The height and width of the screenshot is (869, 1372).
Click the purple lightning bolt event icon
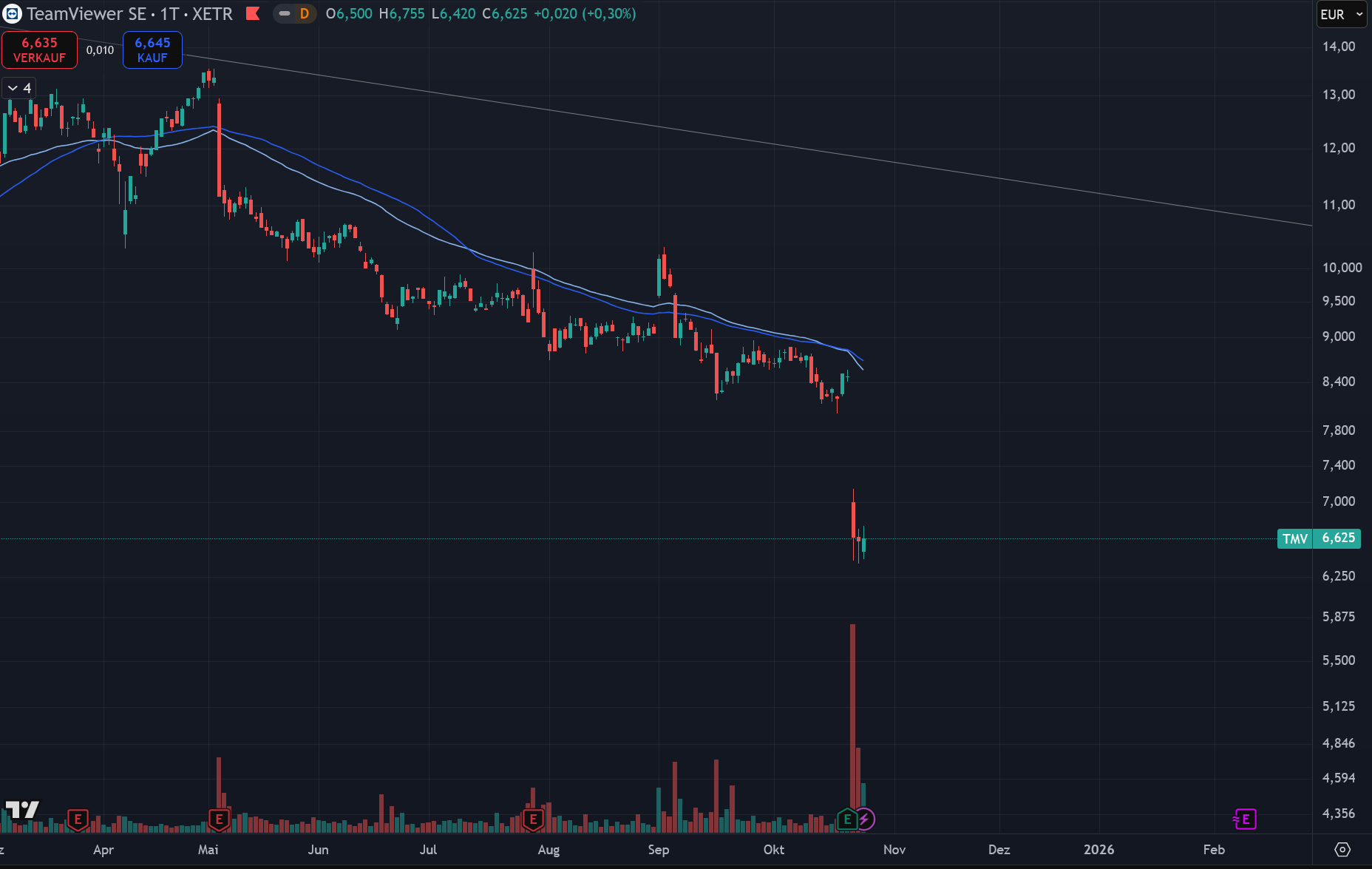[x=864, y=819]
